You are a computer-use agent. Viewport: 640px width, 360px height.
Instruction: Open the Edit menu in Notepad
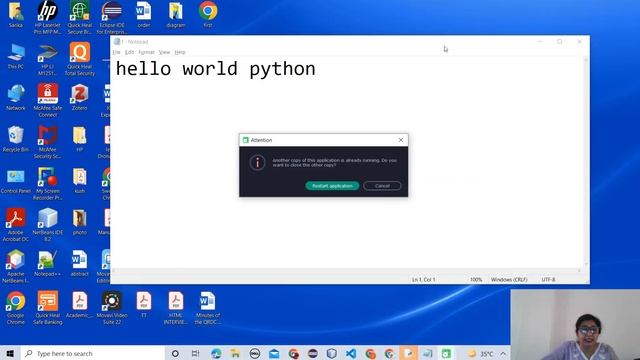[x=129, y=52]
